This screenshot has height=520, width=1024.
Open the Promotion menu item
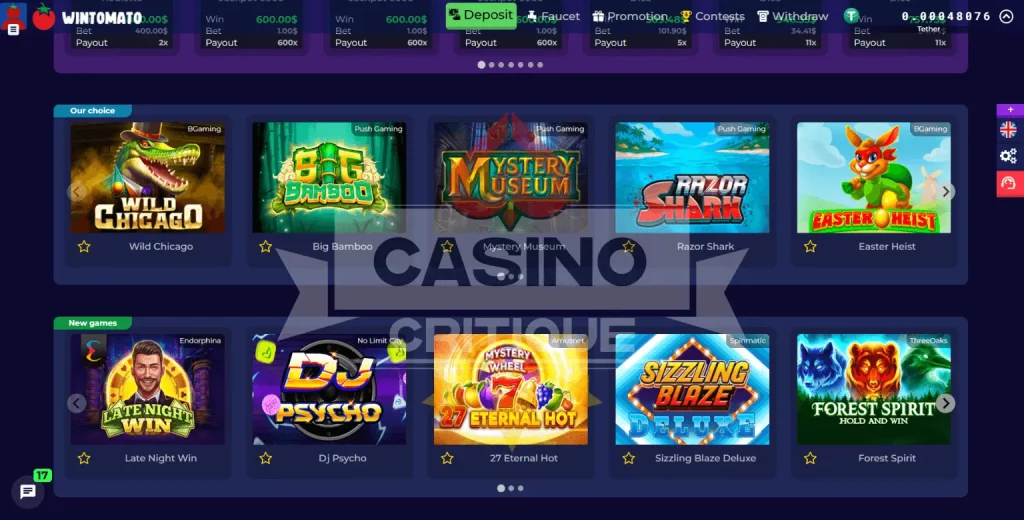630,16
